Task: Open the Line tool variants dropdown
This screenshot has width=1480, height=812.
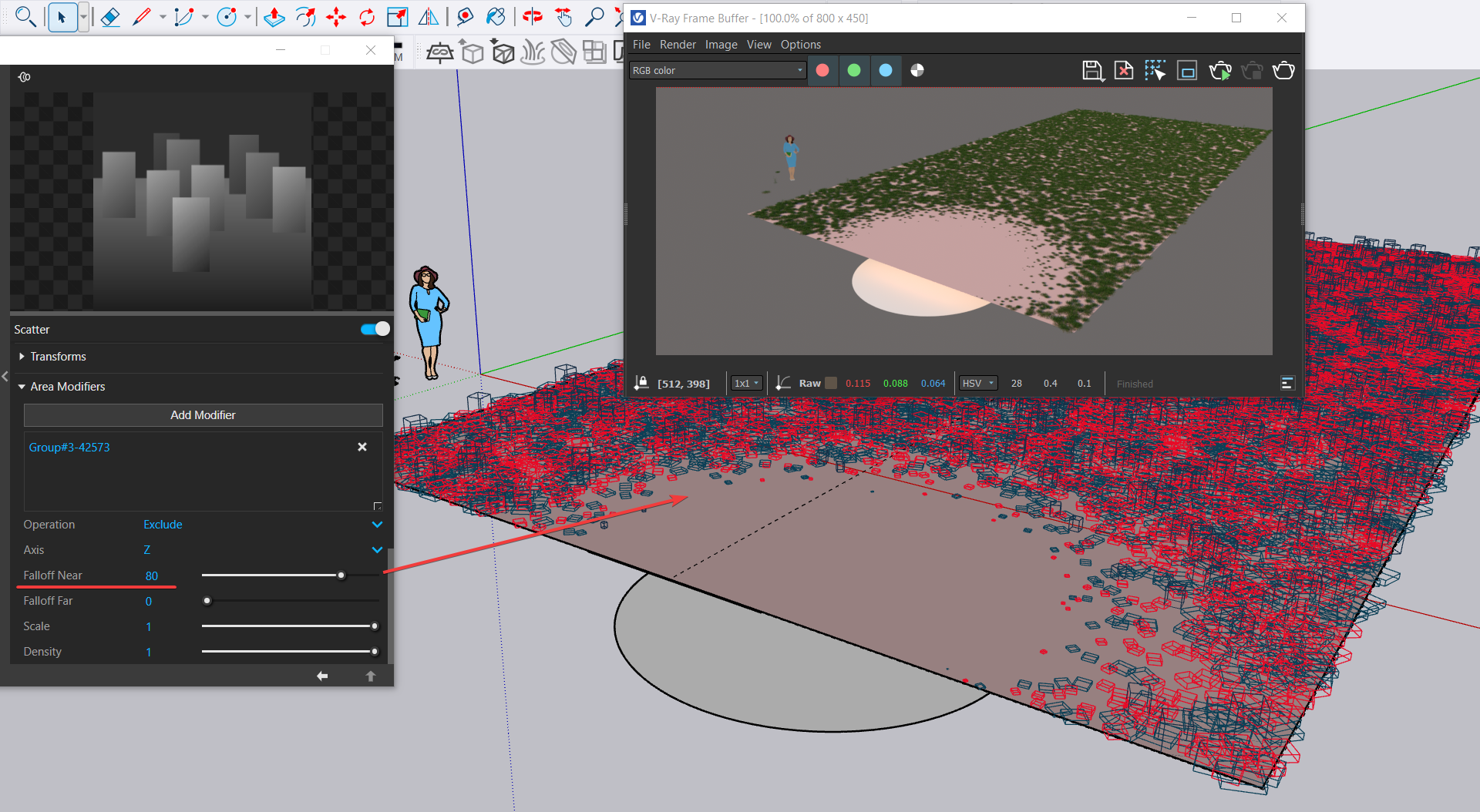Action: click(163, 17)
